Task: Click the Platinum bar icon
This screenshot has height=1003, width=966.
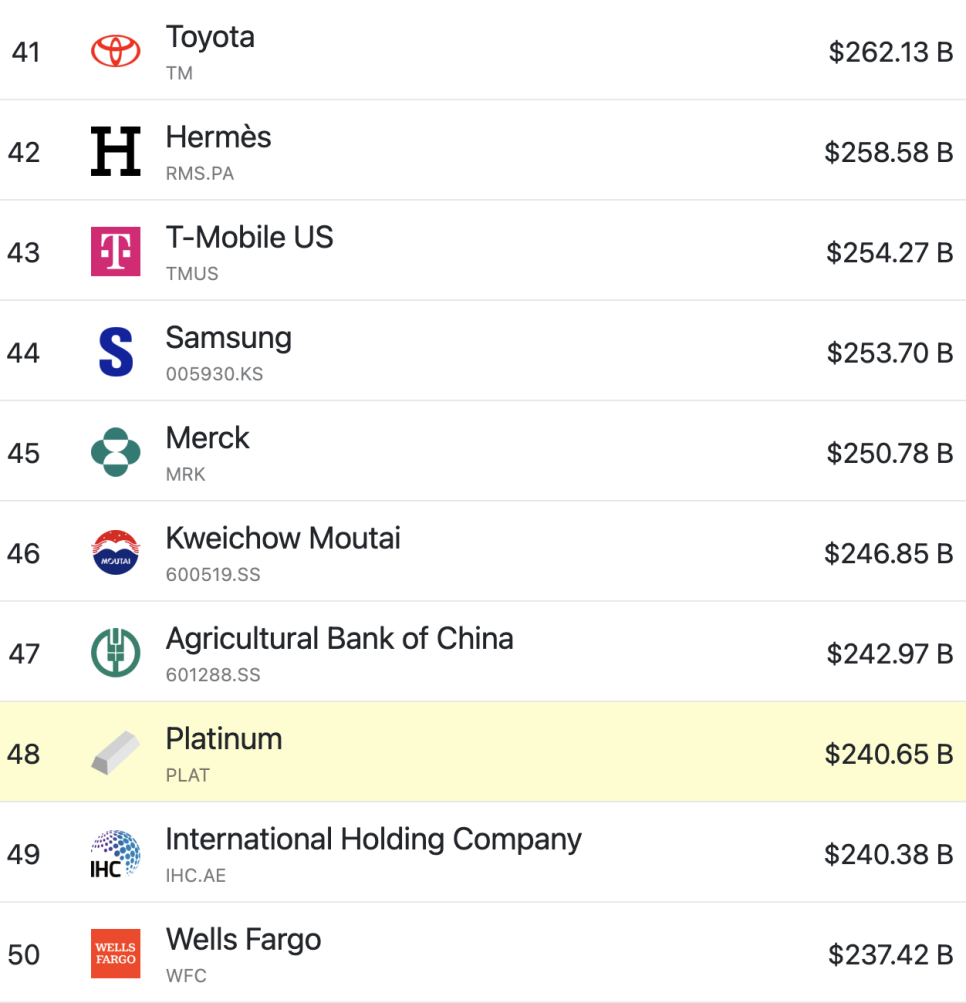Action: click(116, 753)
